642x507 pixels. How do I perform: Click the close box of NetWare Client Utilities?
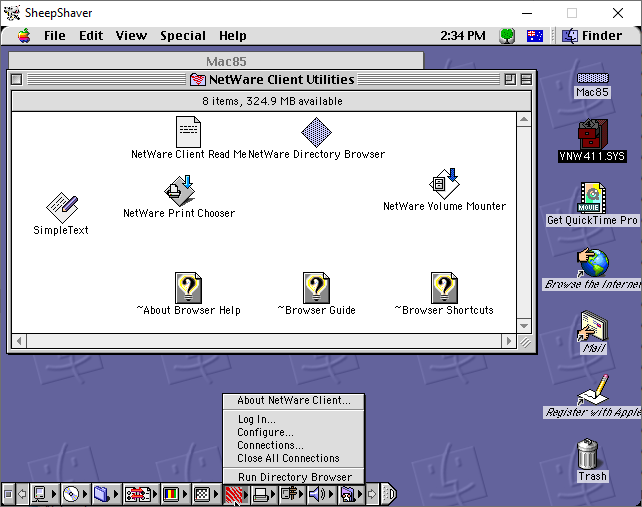click(16, 79)
